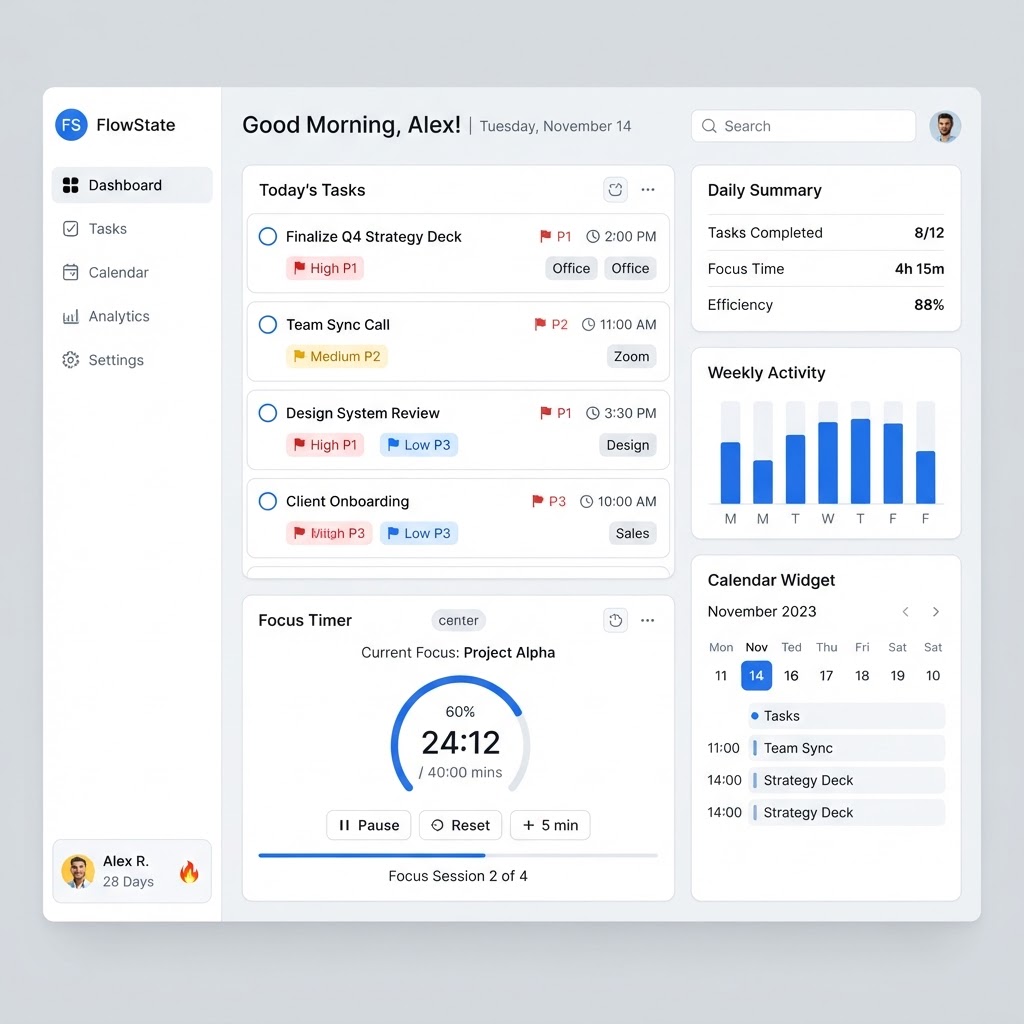
Task: Go to previous month in Calendar Widget
Action: coord(905,612)
